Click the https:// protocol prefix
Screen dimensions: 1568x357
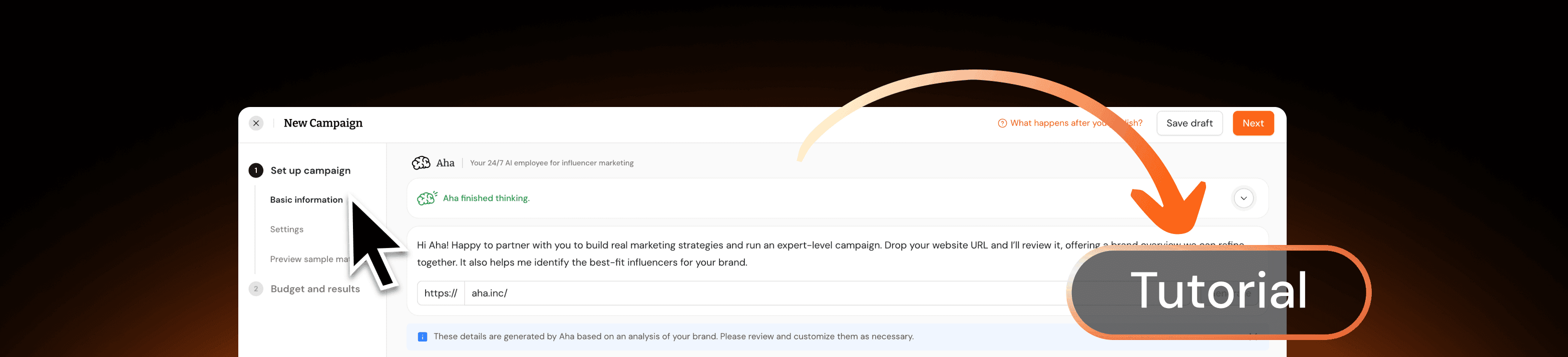[x=441, y=293]
